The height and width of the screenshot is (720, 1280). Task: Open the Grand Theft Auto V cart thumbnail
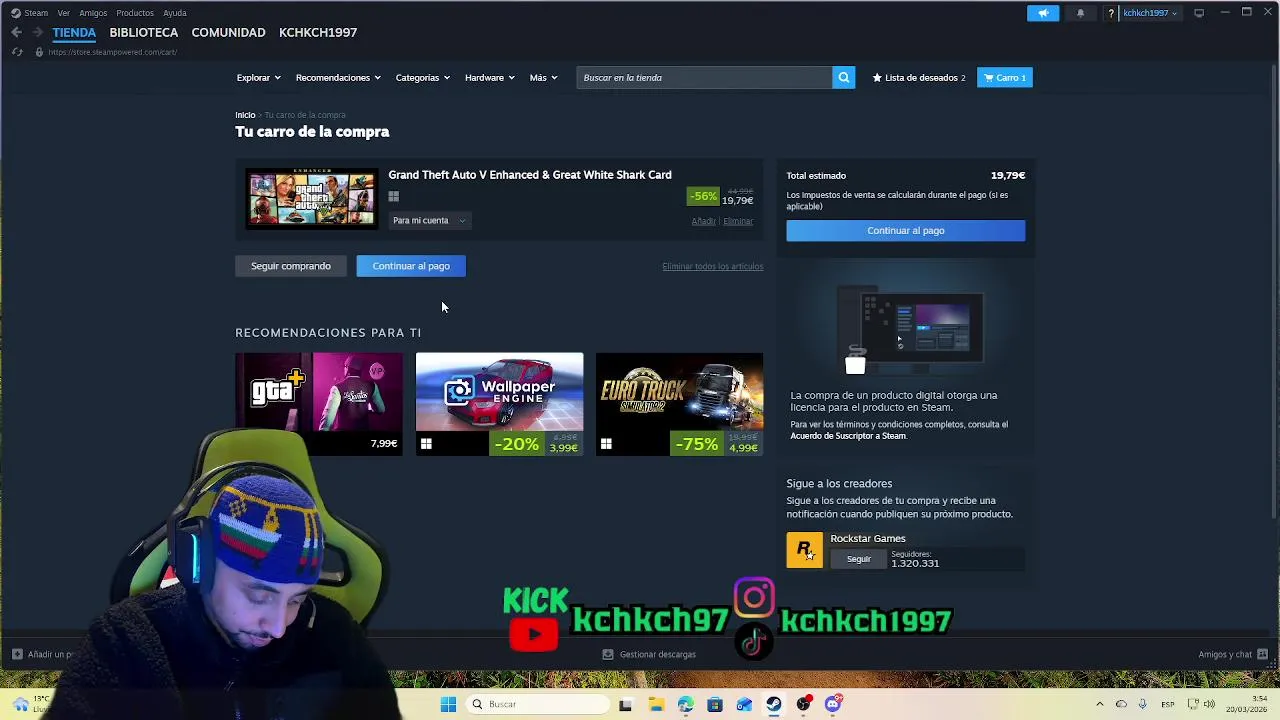tap(312, 198)
